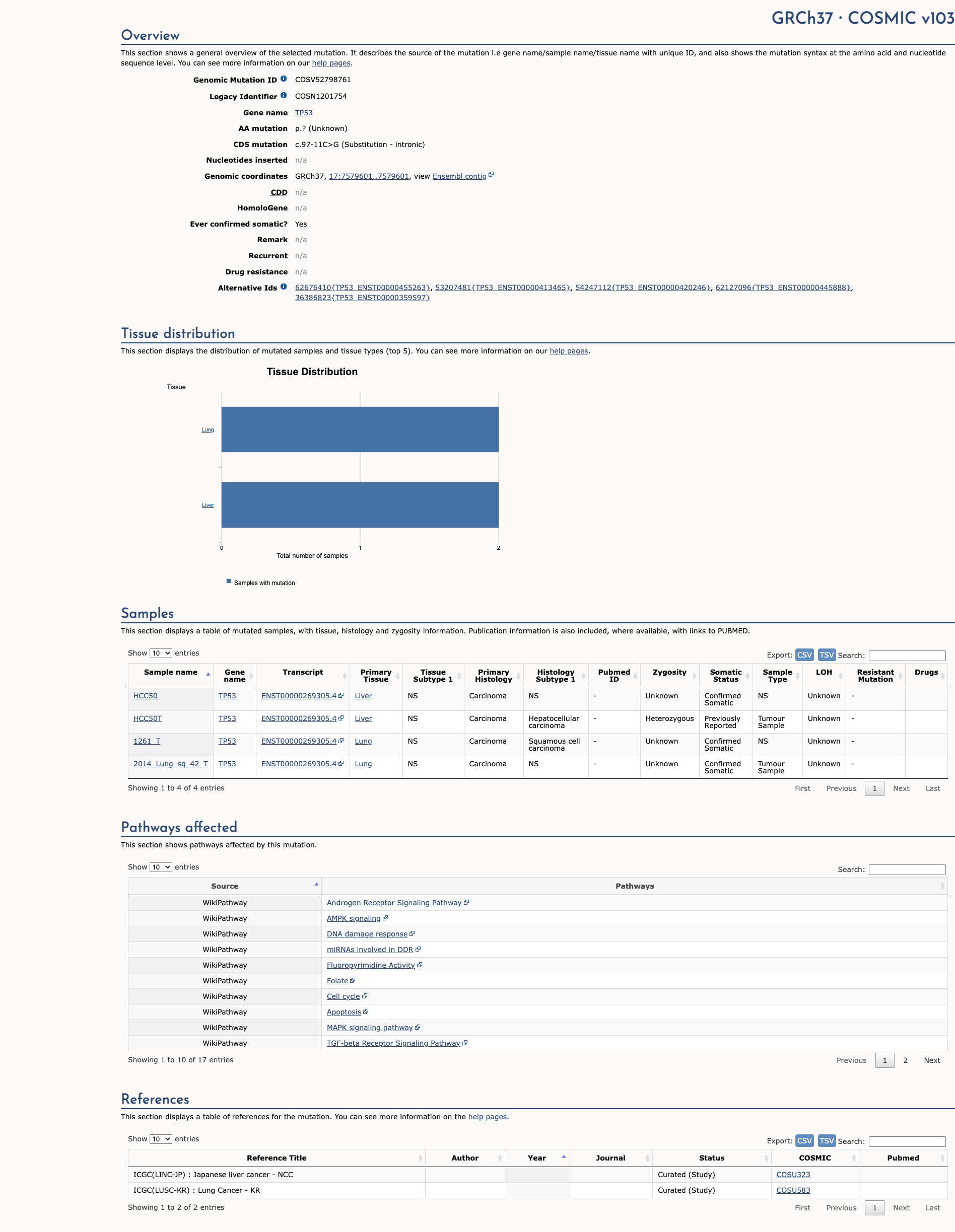Sort References table by Status column
This screenshot has height=1232, width=955.
pyautogui.click(x=712, y=1158)
